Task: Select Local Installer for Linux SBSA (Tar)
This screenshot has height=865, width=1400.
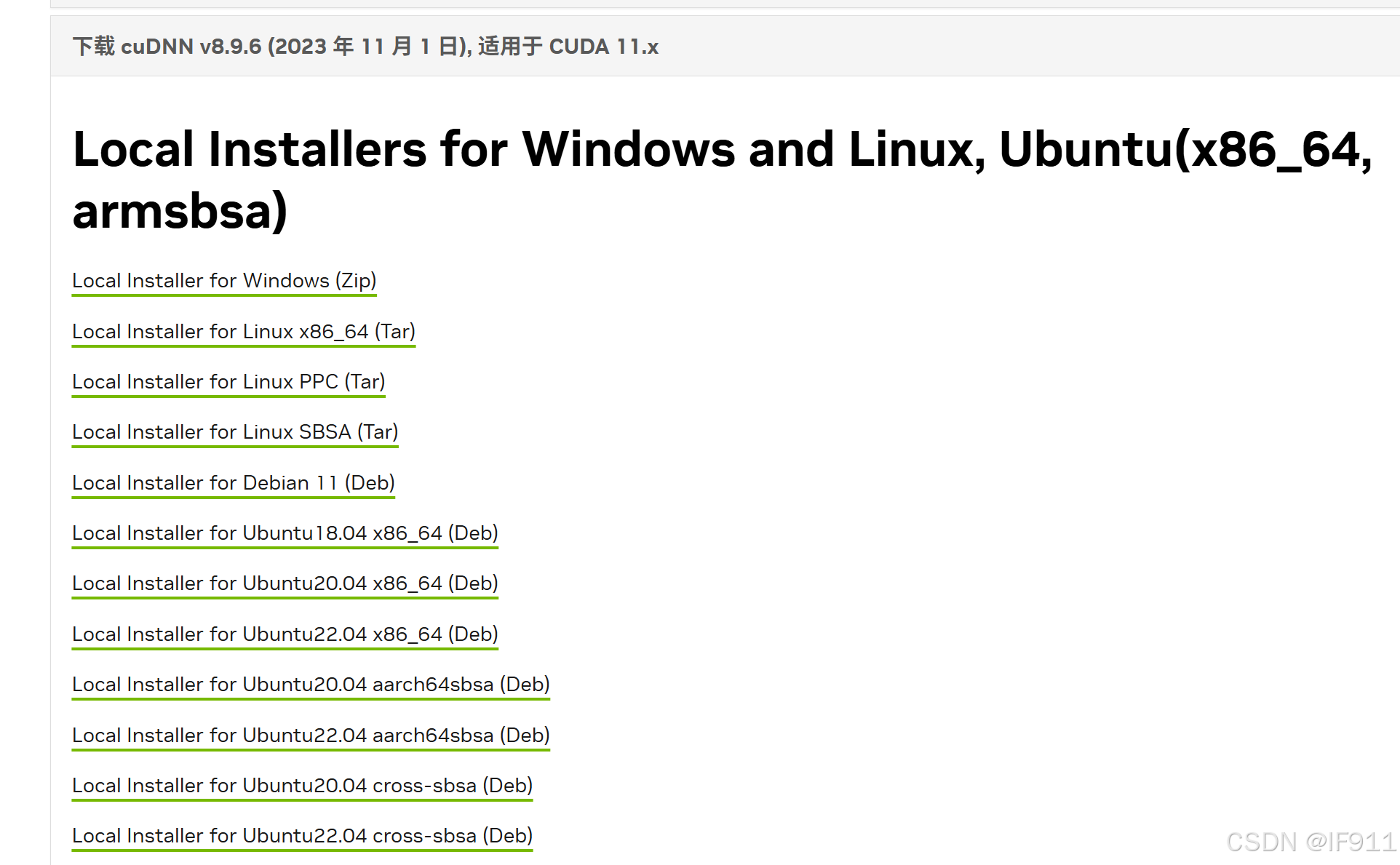Action: point(235,432)
